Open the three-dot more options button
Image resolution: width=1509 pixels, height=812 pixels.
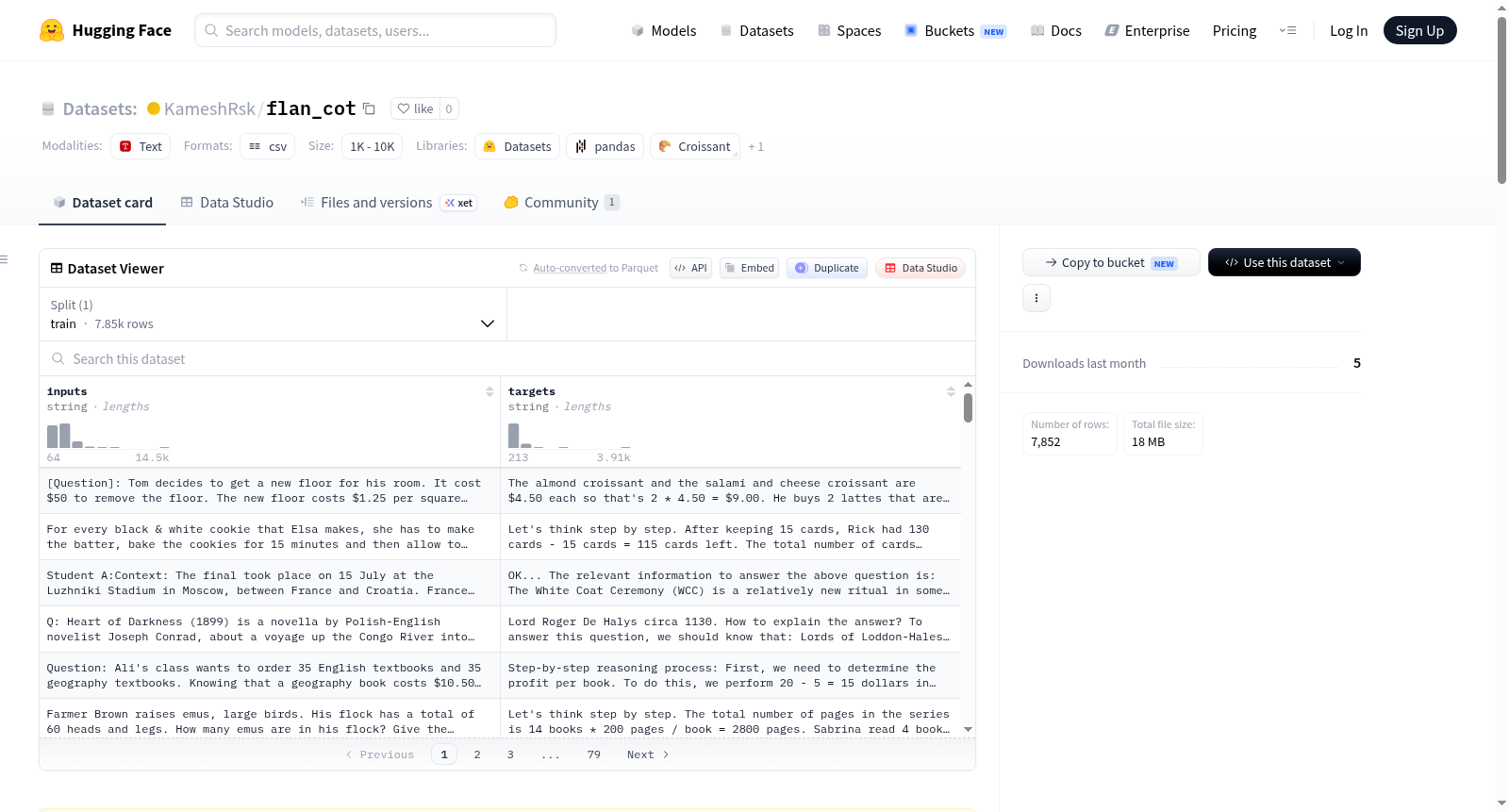tap(1036, 298)
